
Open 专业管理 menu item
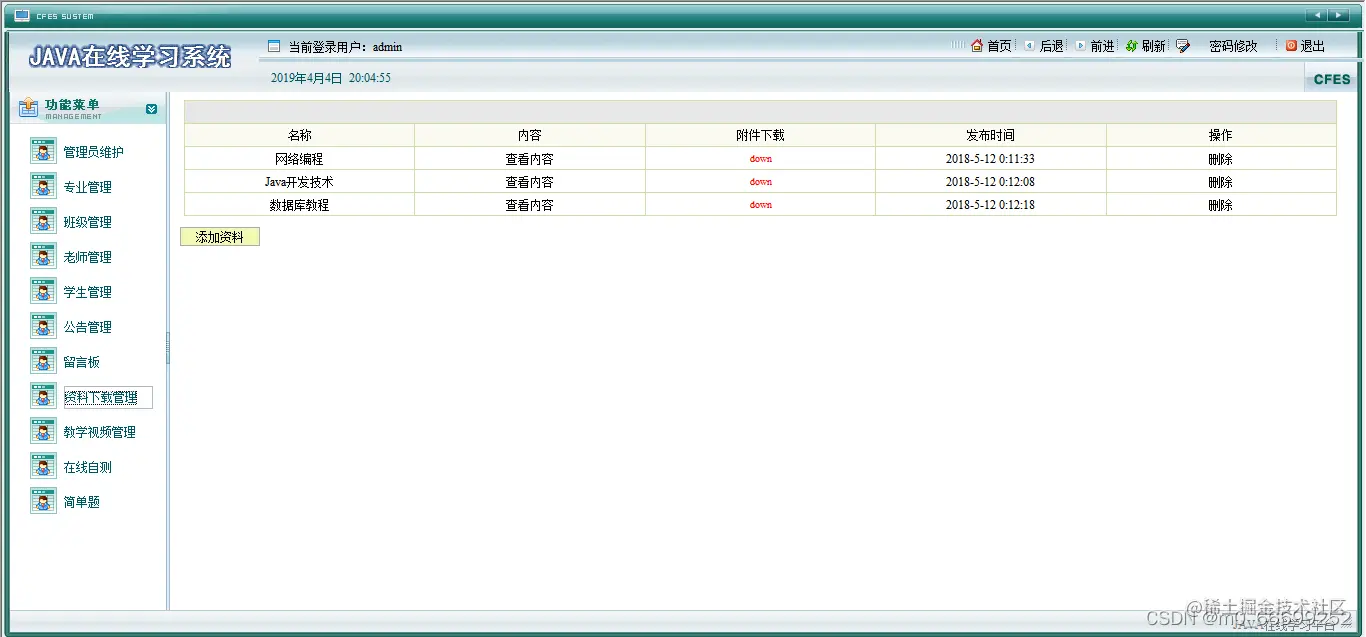tap(88, 187)
